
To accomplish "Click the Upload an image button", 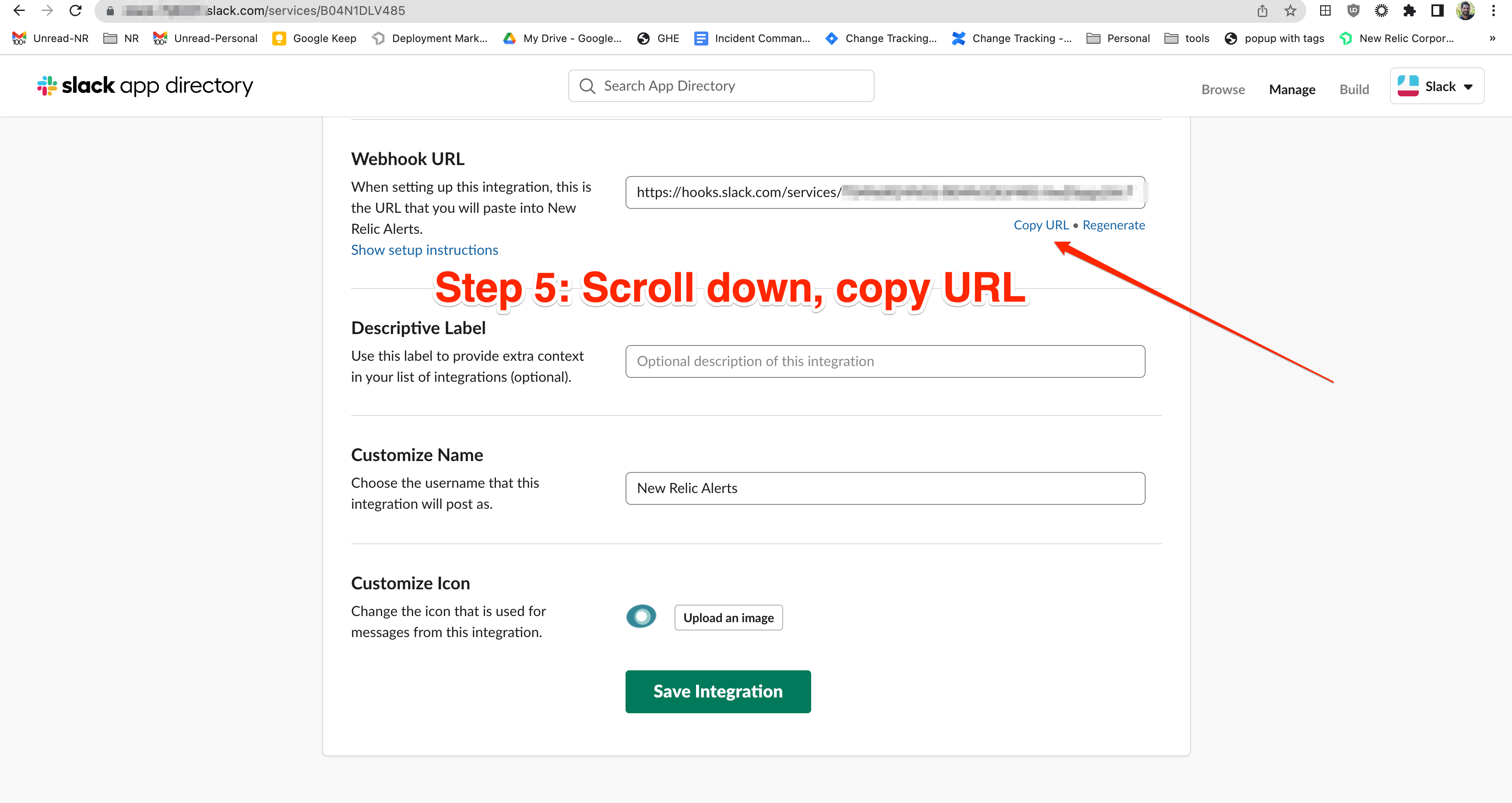I will 728,617.
